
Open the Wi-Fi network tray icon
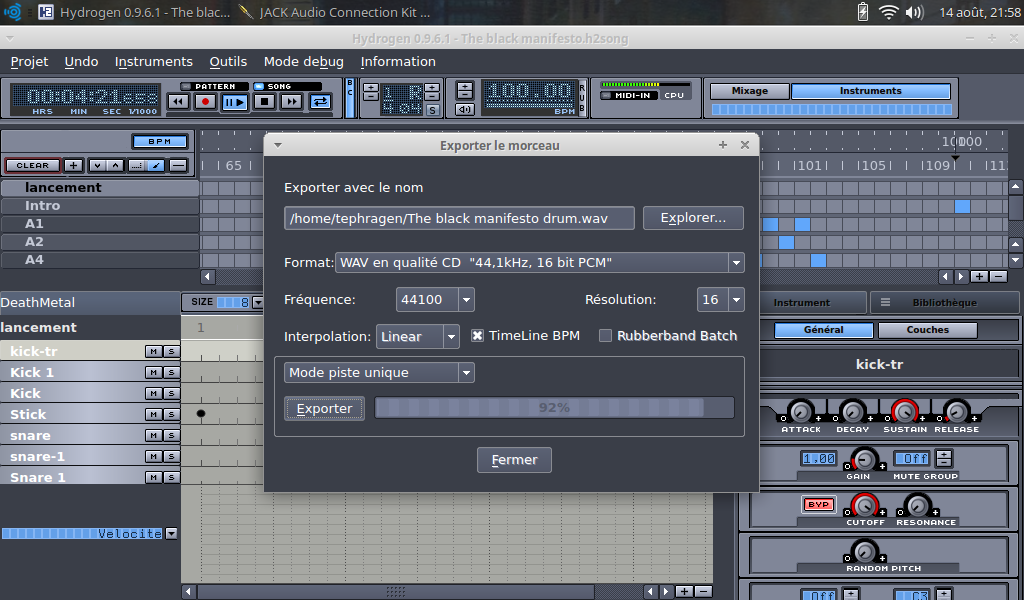889,12
